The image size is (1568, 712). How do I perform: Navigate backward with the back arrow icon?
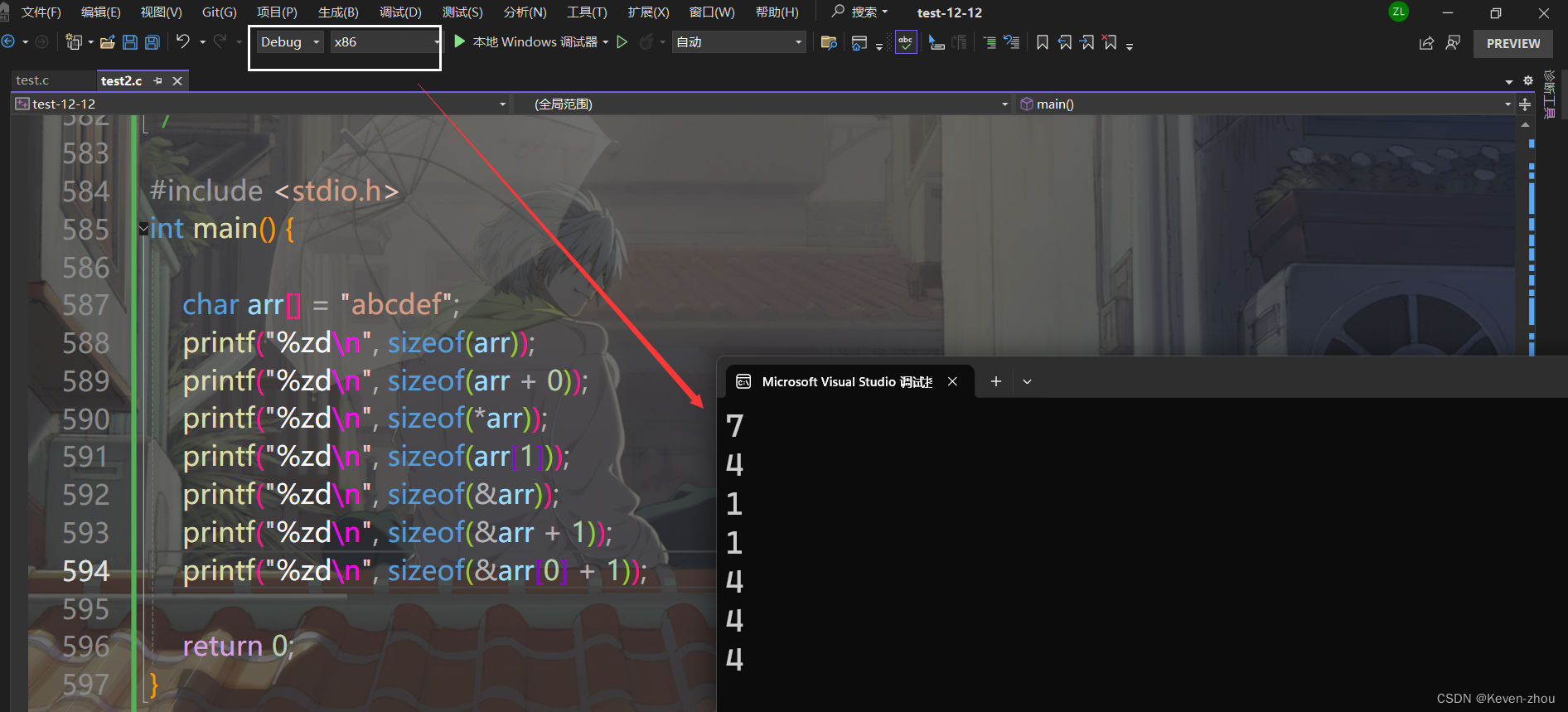click(x=8, y=41)
